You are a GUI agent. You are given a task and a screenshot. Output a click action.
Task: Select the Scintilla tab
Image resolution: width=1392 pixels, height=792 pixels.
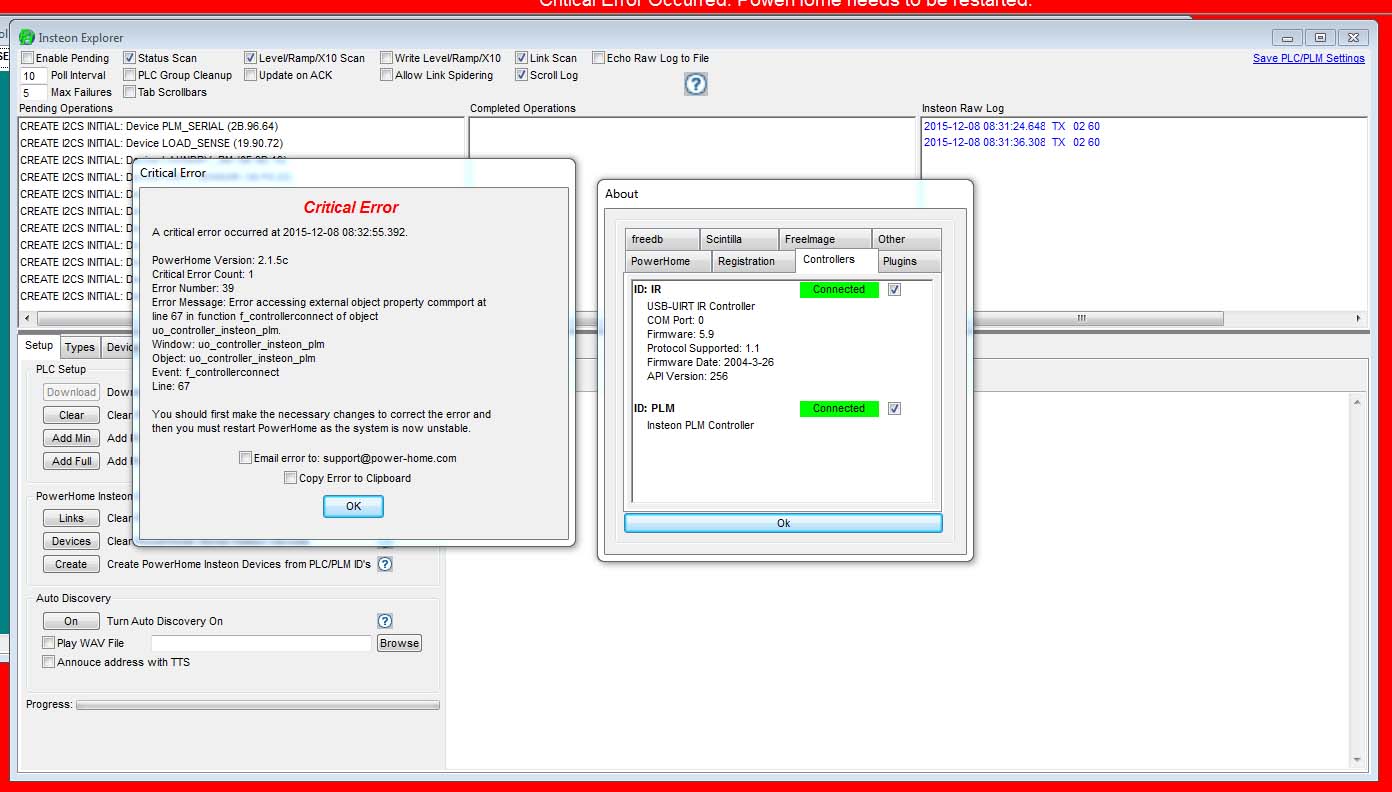[738, 240]
